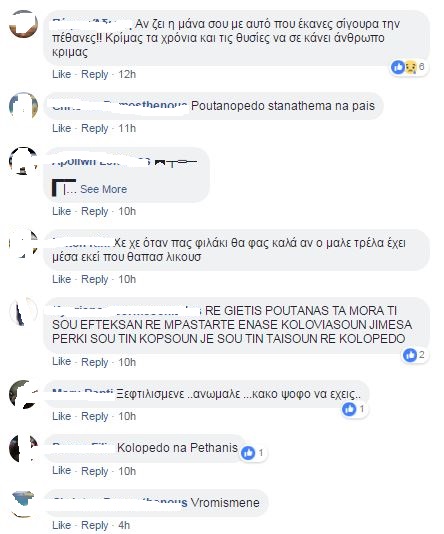The image size is (444, 534).
Task: Reply to the comment posted 4h ago
Action: 94,525
